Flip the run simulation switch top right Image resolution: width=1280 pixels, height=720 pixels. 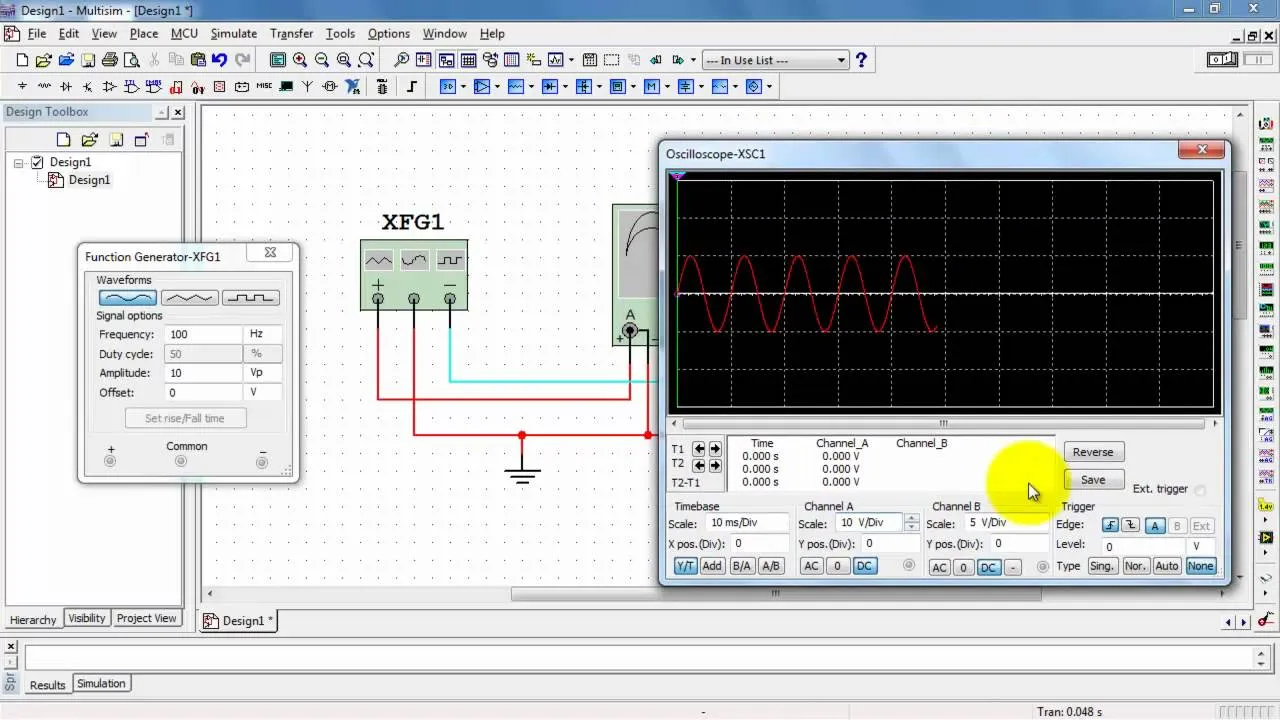pos(1222,60)
